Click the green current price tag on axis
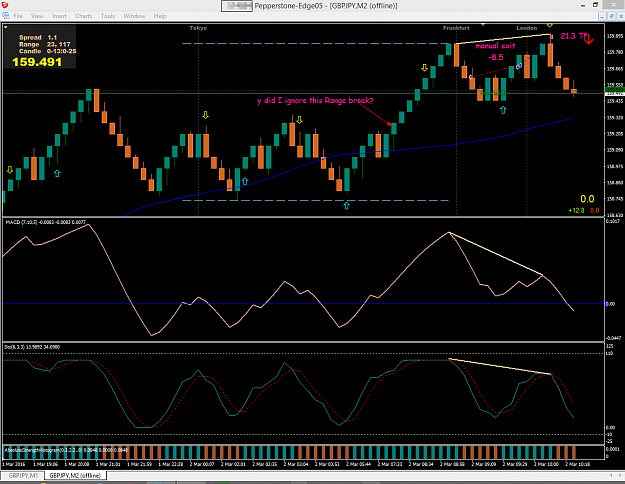Image resolution: width=625 pixels, height=484 pixels. 614,91
